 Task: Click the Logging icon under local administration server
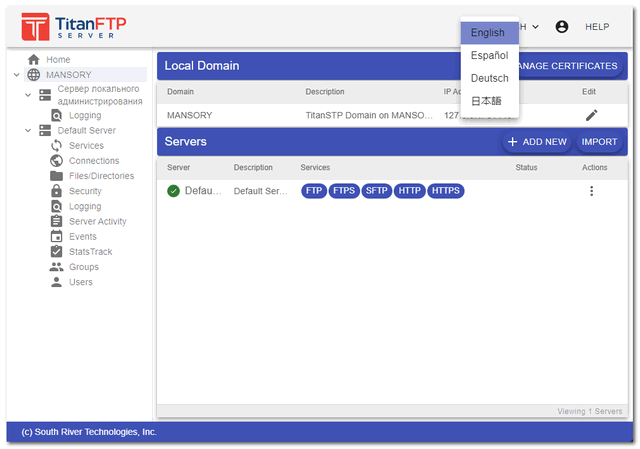point(56,116)
